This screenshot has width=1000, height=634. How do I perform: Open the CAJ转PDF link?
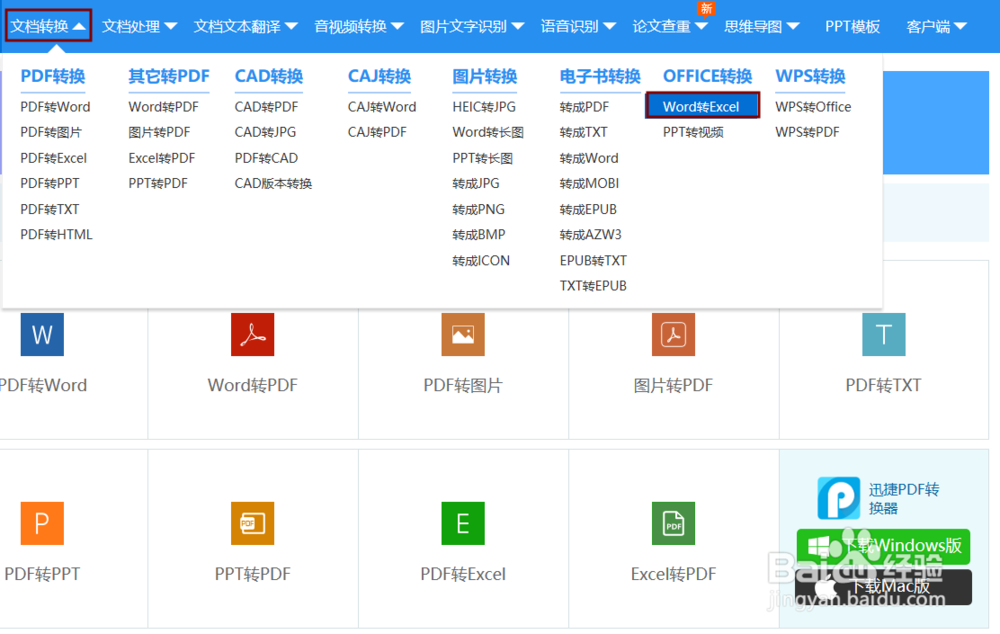[377, 132]
